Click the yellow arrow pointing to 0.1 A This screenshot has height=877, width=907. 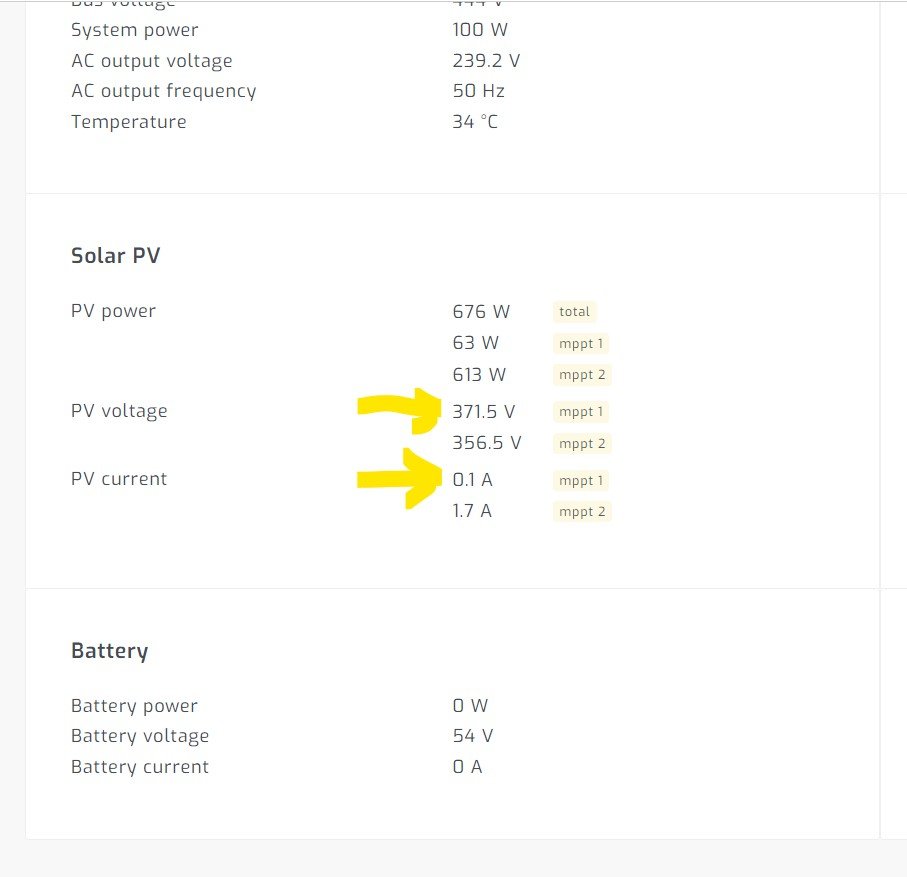coord(400,478)
